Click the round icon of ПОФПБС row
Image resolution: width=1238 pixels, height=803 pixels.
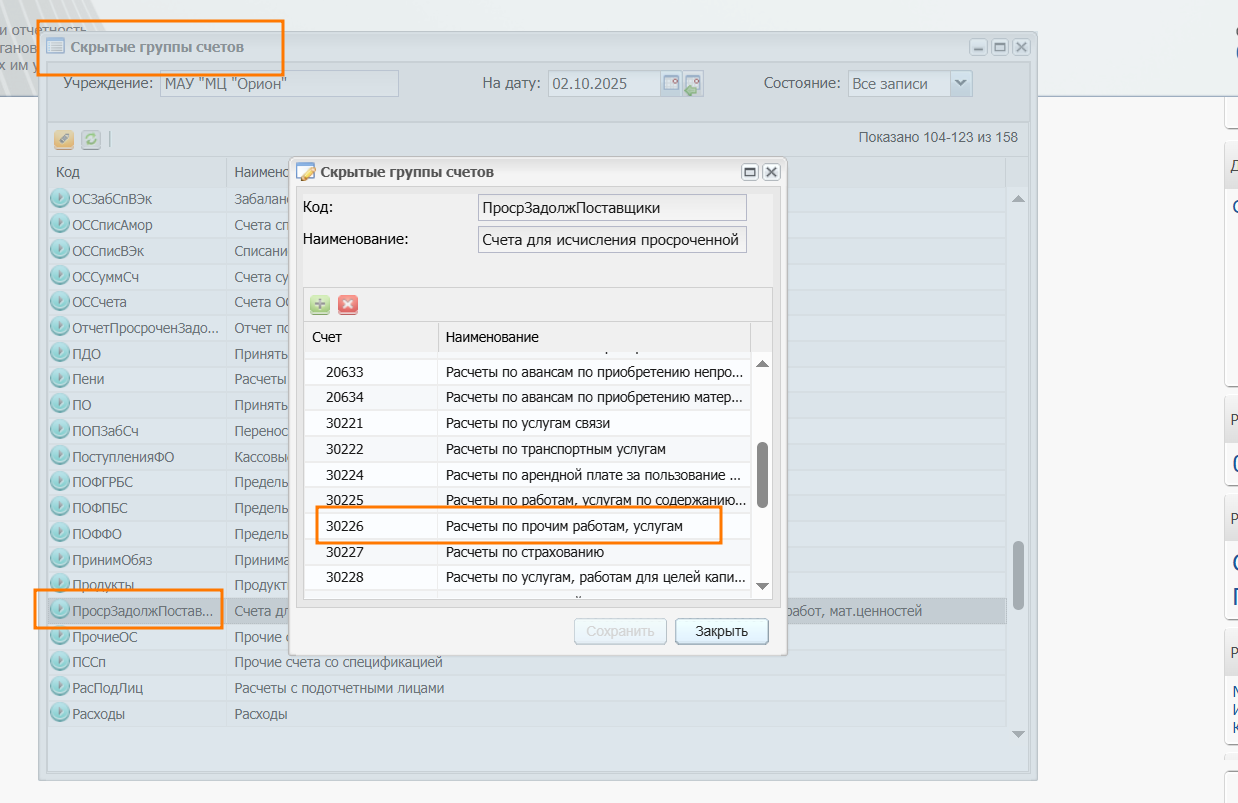point(60,508)
